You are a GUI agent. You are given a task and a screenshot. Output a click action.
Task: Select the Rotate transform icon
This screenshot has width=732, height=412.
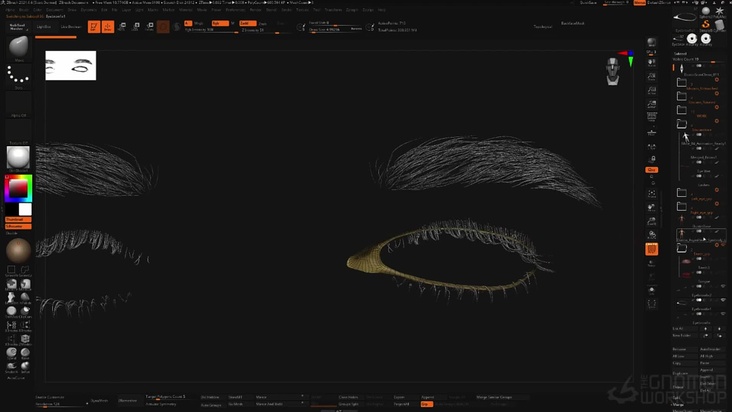150,27
